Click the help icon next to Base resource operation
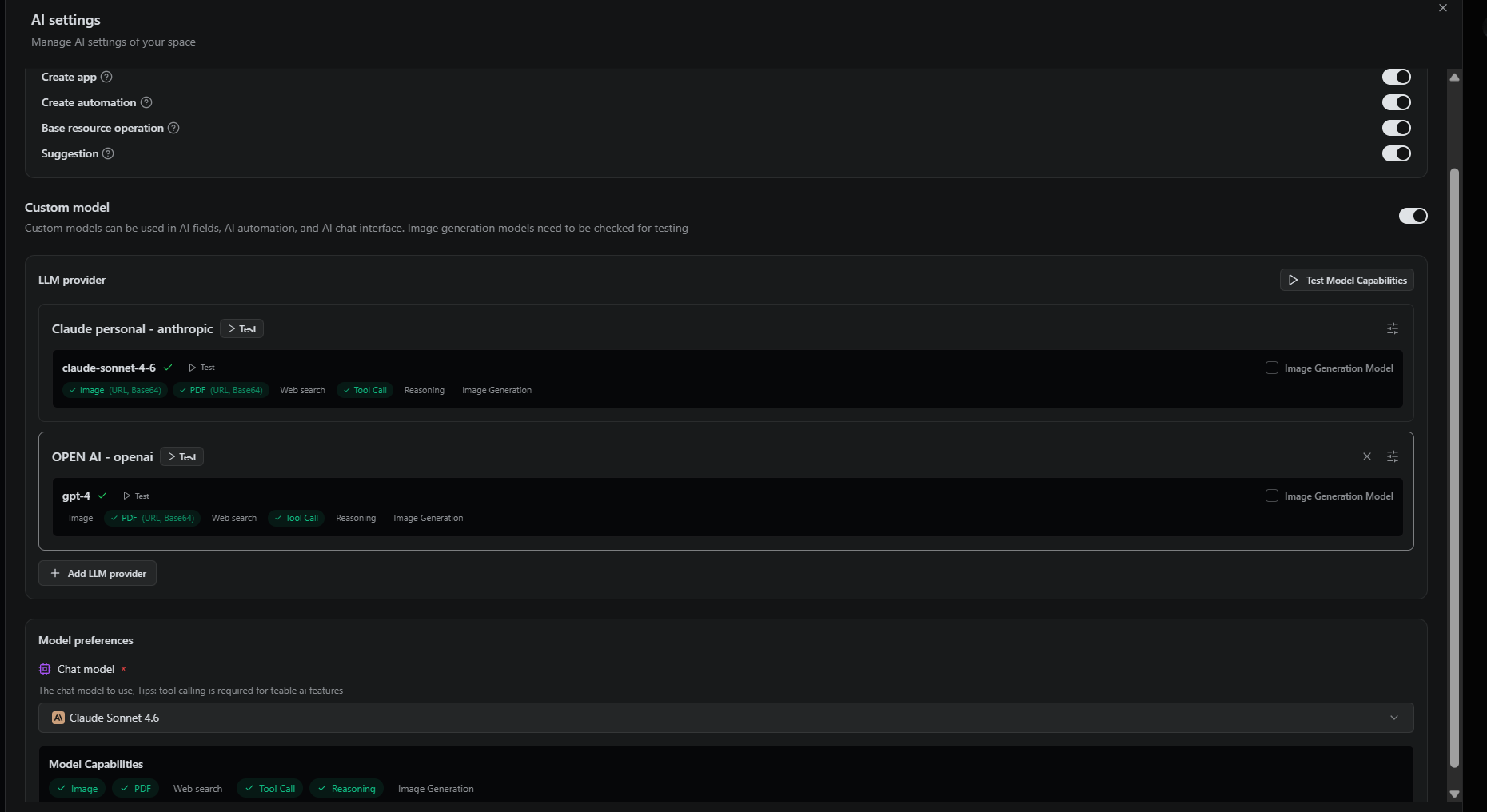 coord(173,128)
